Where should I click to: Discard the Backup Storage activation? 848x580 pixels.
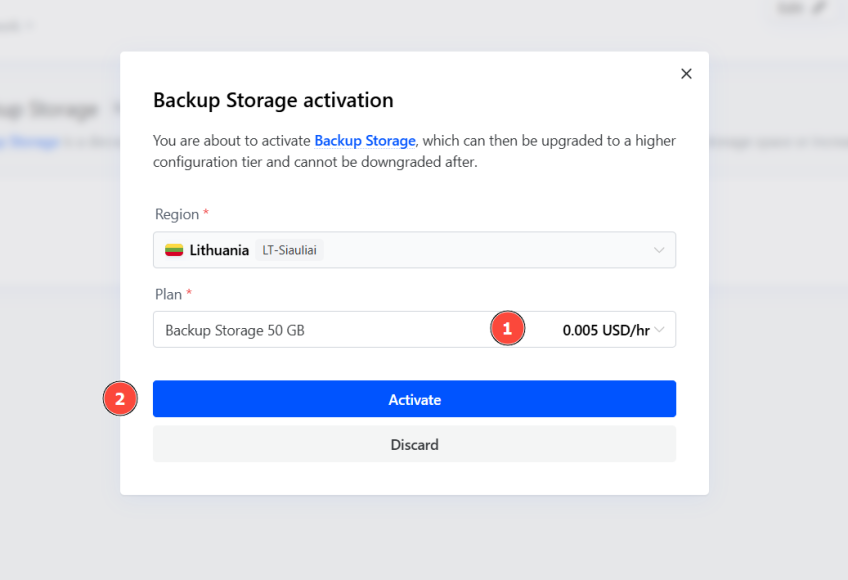click(x=414, y=444)
